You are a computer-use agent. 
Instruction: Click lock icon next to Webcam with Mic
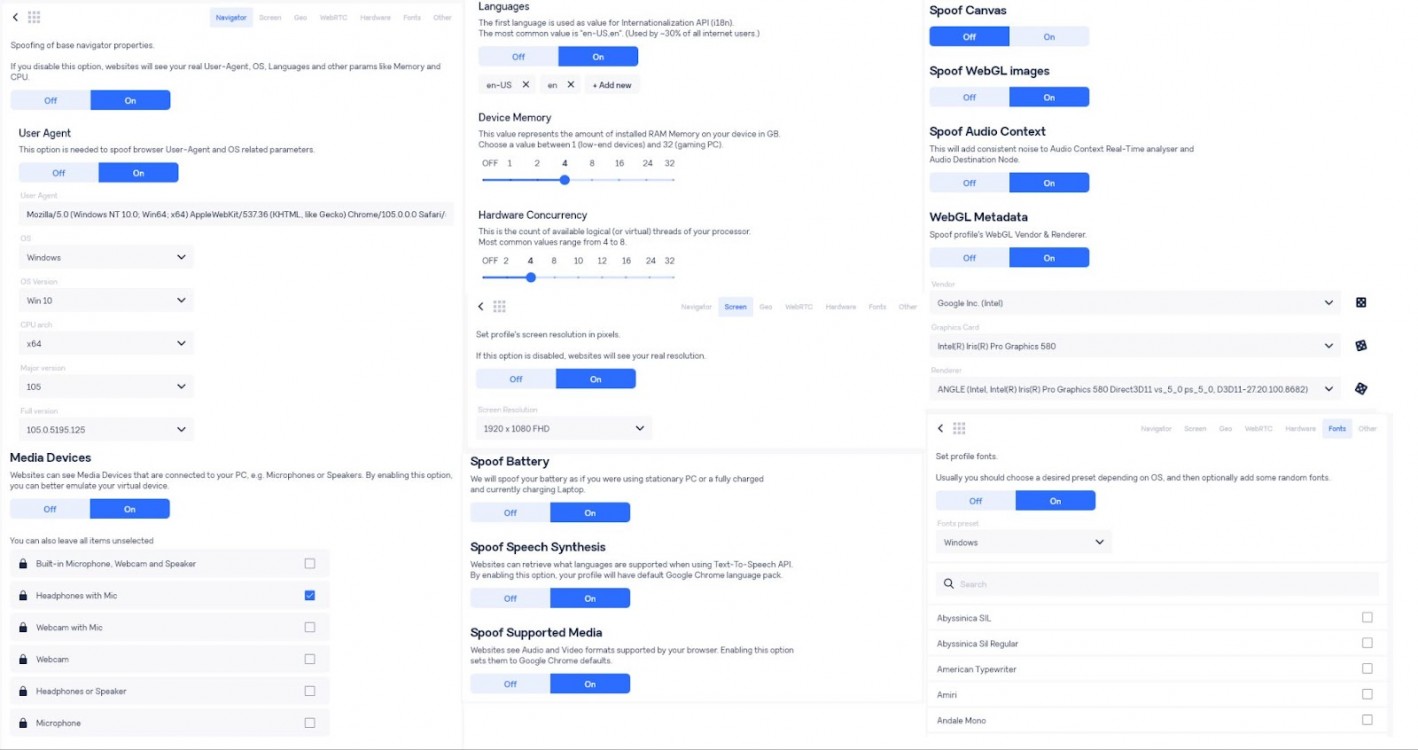23,628
